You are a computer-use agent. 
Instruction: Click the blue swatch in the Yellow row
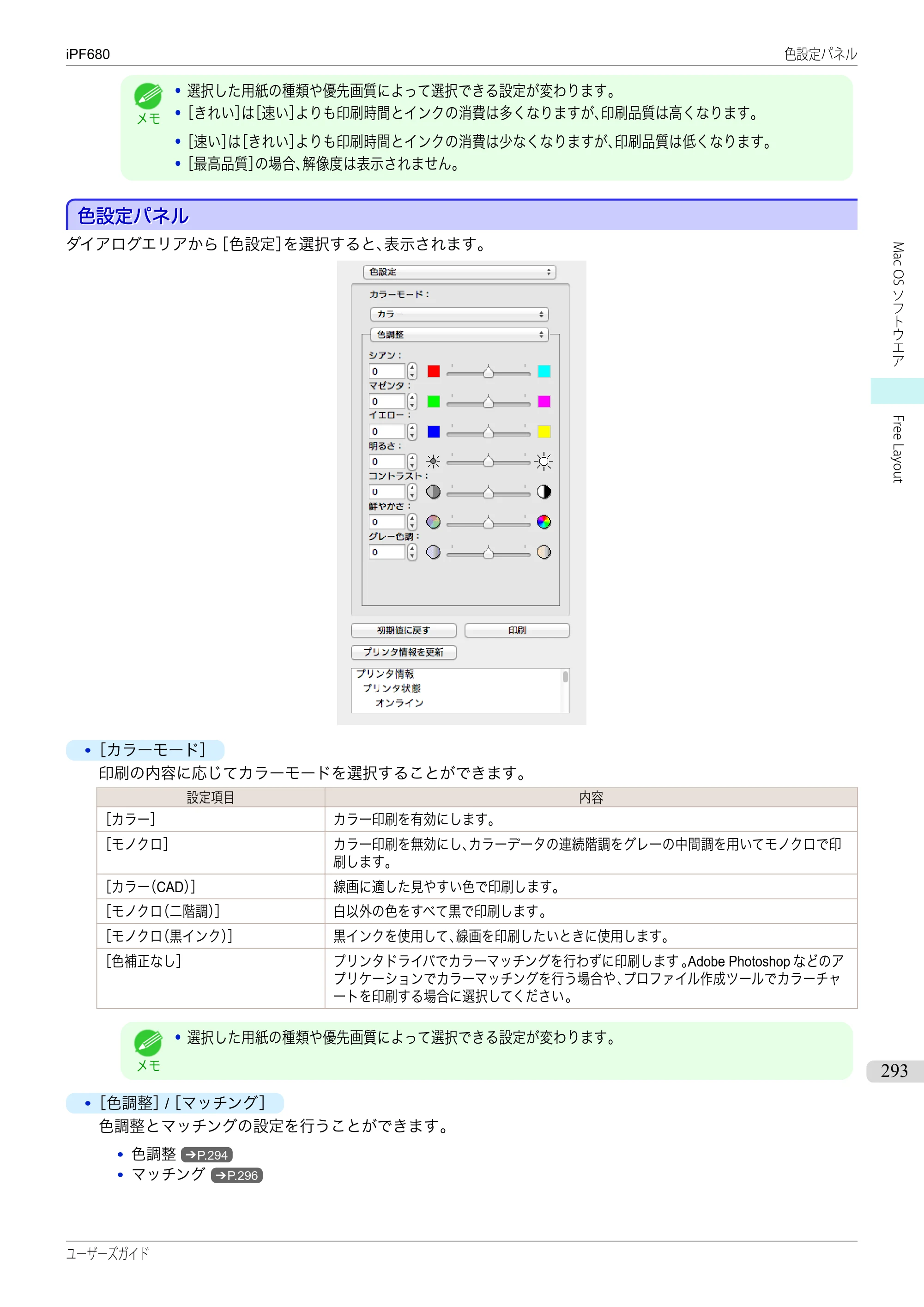click(x=434, y=432)
